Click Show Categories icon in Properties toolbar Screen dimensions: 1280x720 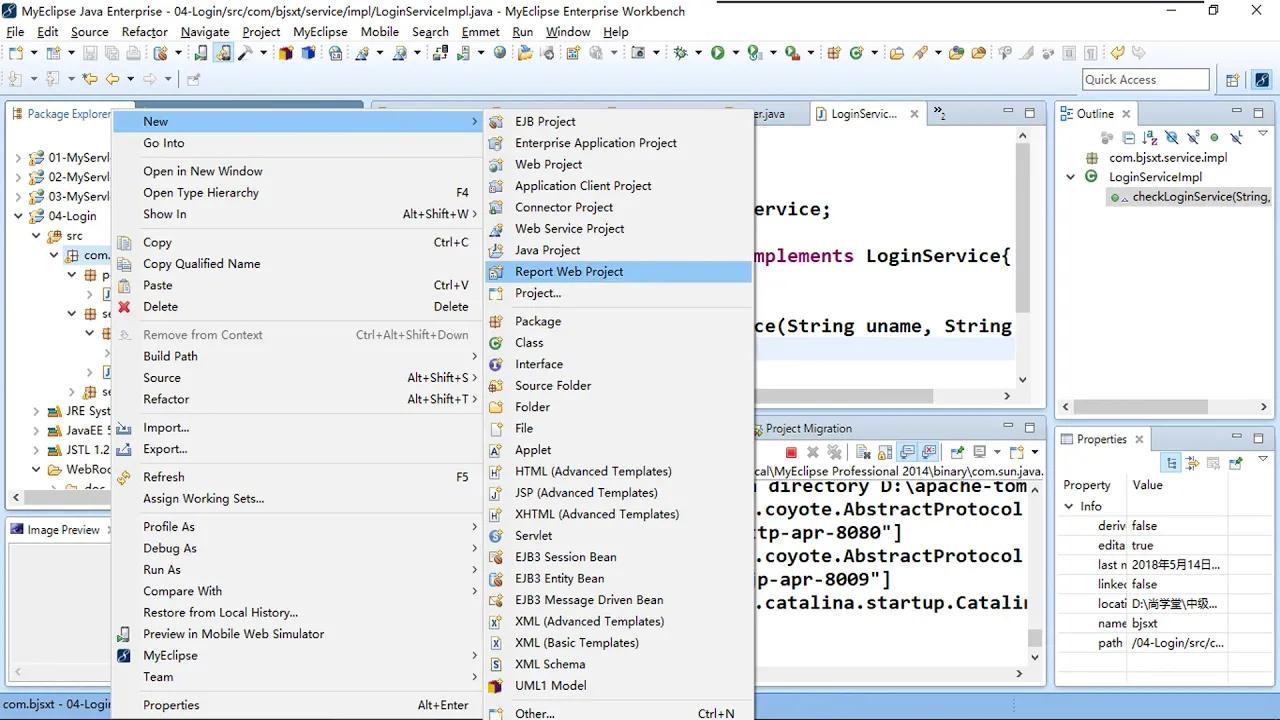1171,463
